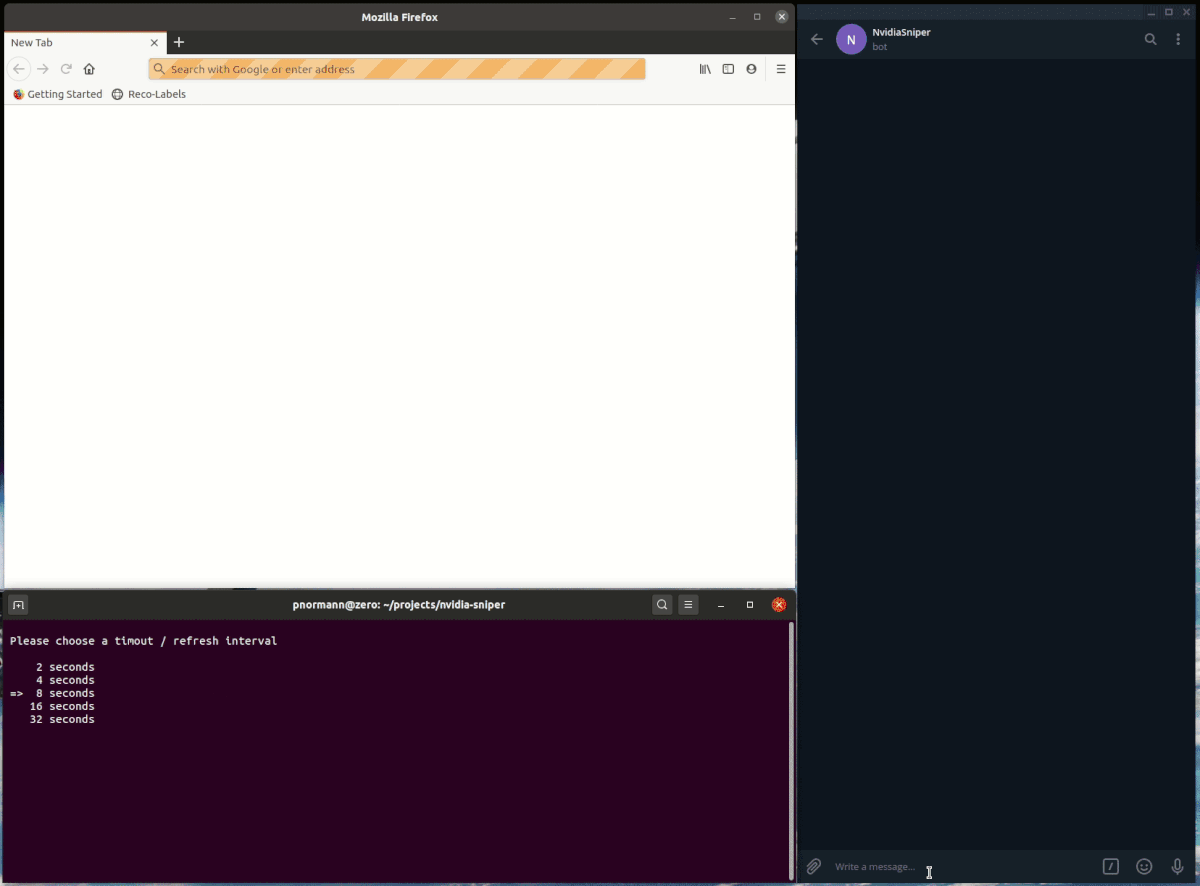Image resolution: width=1200 pixels, height=886 pixels.
Task: Focus the Firefox address search bar
Action: click(x=397, y=69)
